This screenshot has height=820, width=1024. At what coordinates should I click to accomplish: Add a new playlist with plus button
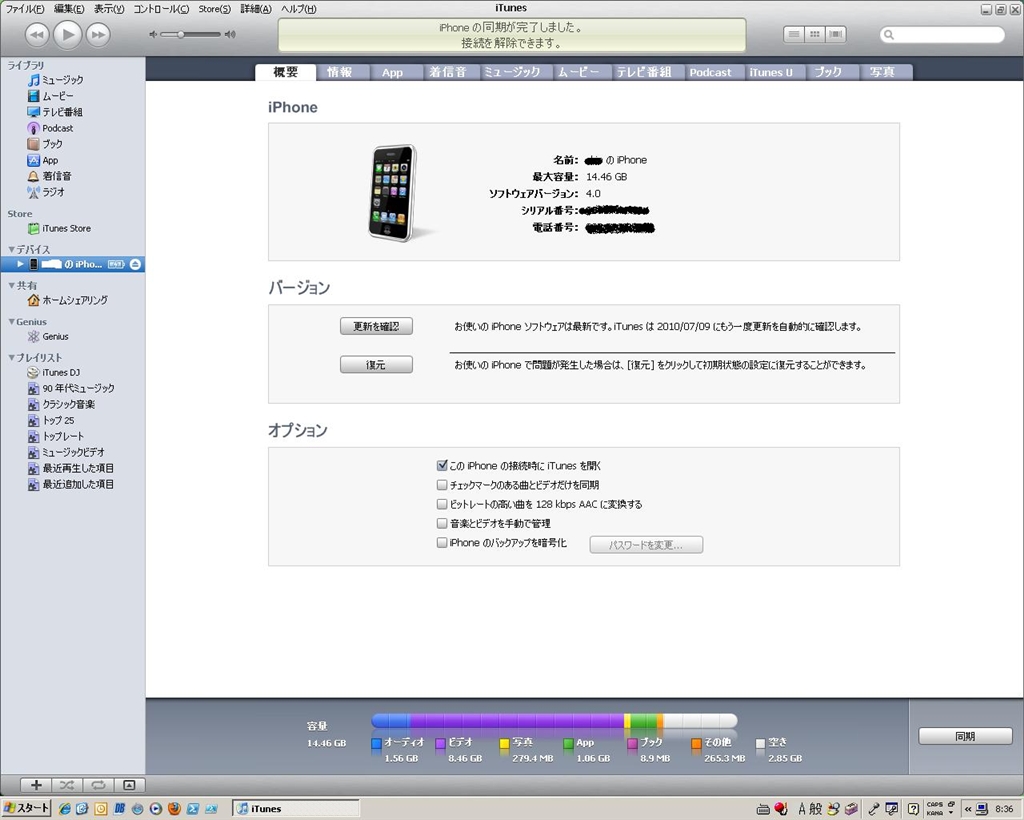(x=37, y=785)
